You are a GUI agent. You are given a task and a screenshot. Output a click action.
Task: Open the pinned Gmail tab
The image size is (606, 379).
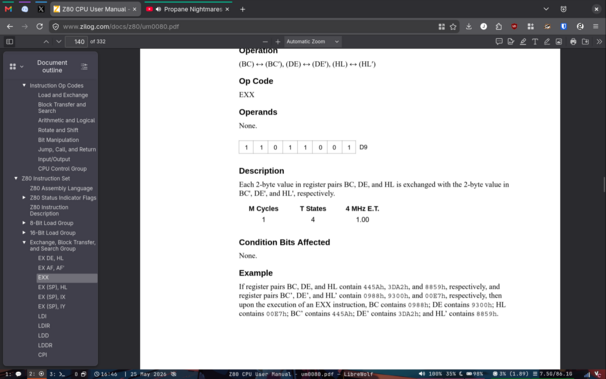click(8, 9)
